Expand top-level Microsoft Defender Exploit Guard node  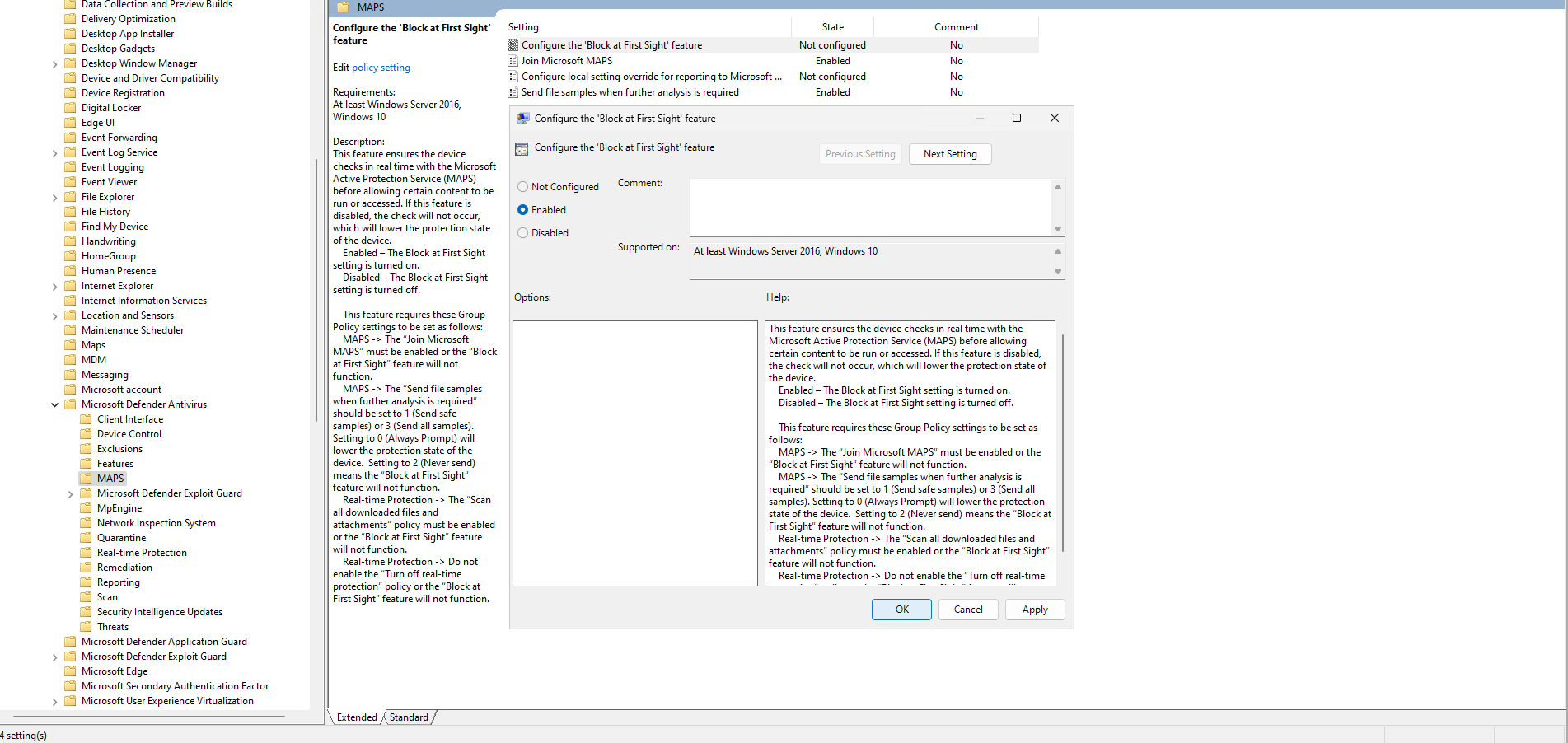pyautogui.click(x=55, y=657)
